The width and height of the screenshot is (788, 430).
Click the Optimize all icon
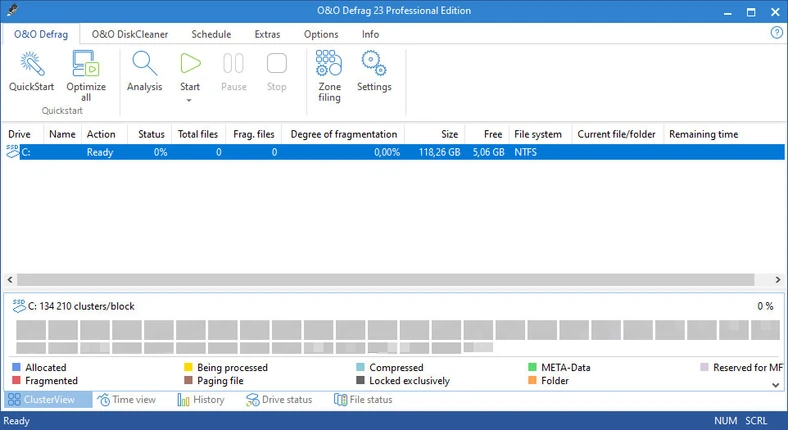[x=85, y=64]
